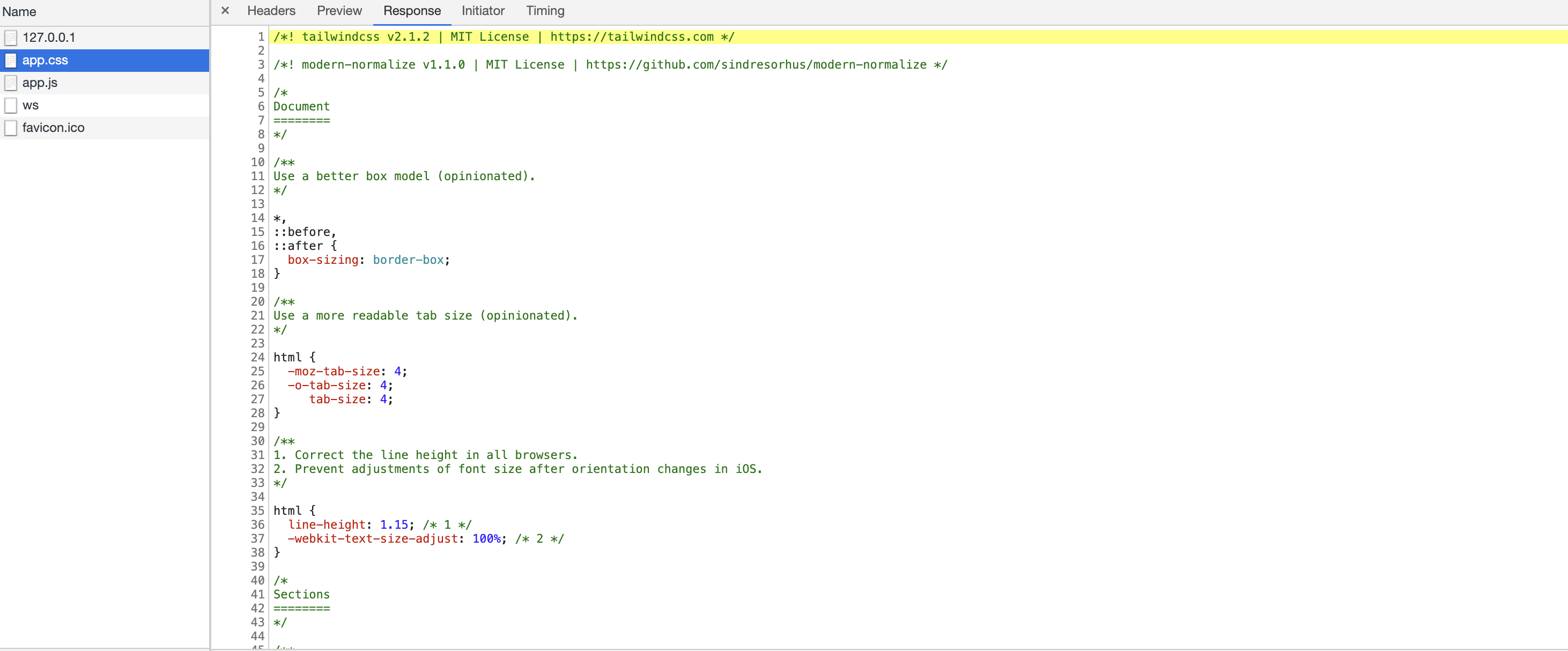This screenshot has width=1568, height=651.
Task: Click the highlighted tailwindcss license comment line
Action: (504, 37)
